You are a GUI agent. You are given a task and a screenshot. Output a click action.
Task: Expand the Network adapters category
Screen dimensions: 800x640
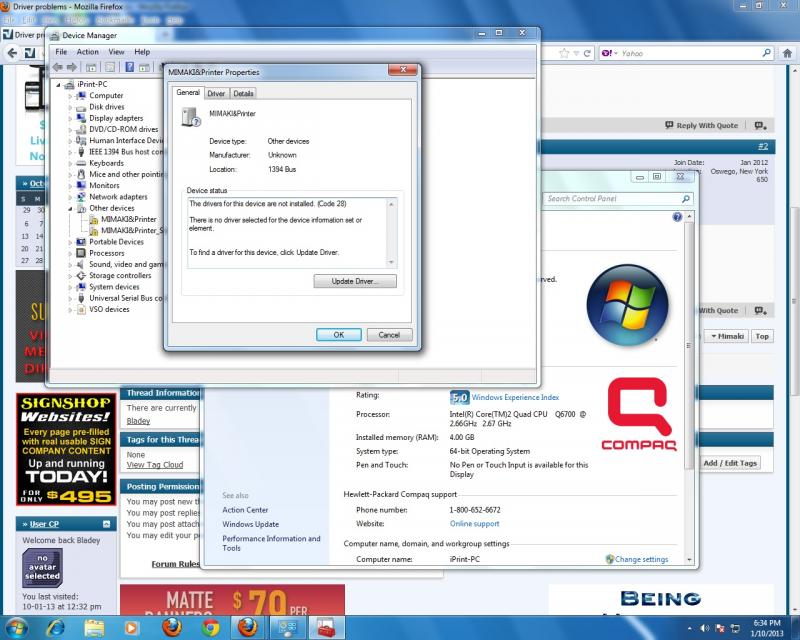click(70, 197)
